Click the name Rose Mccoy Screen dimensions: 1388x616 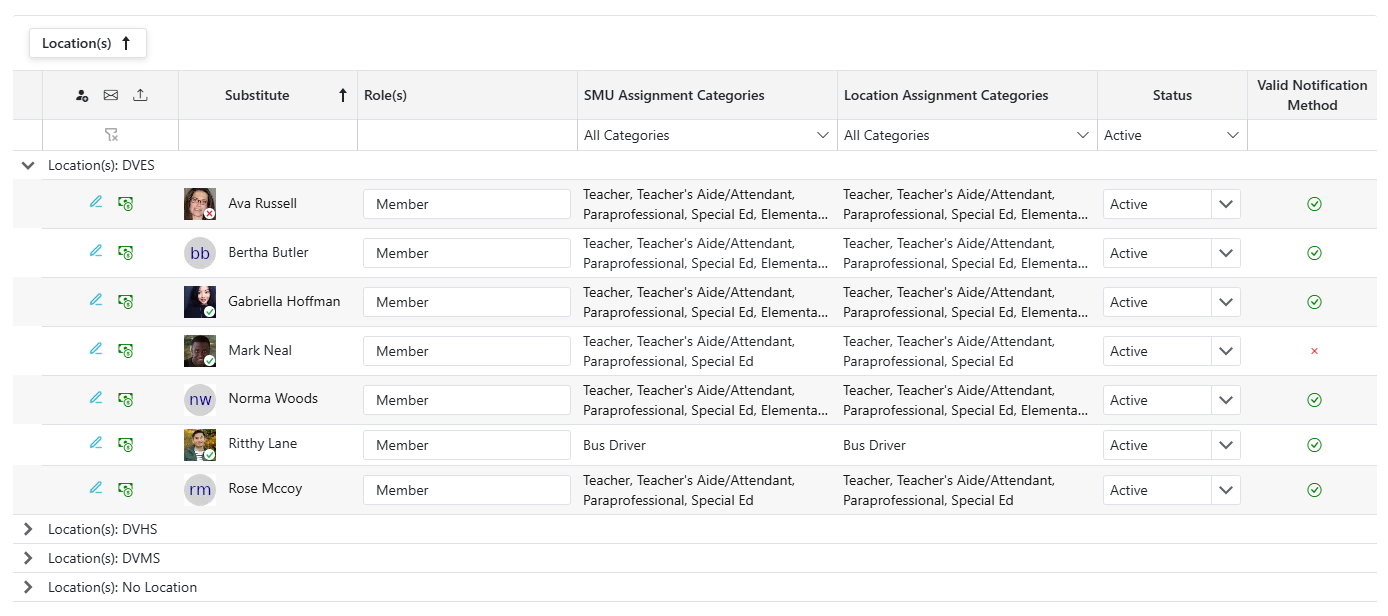(265, 488)
